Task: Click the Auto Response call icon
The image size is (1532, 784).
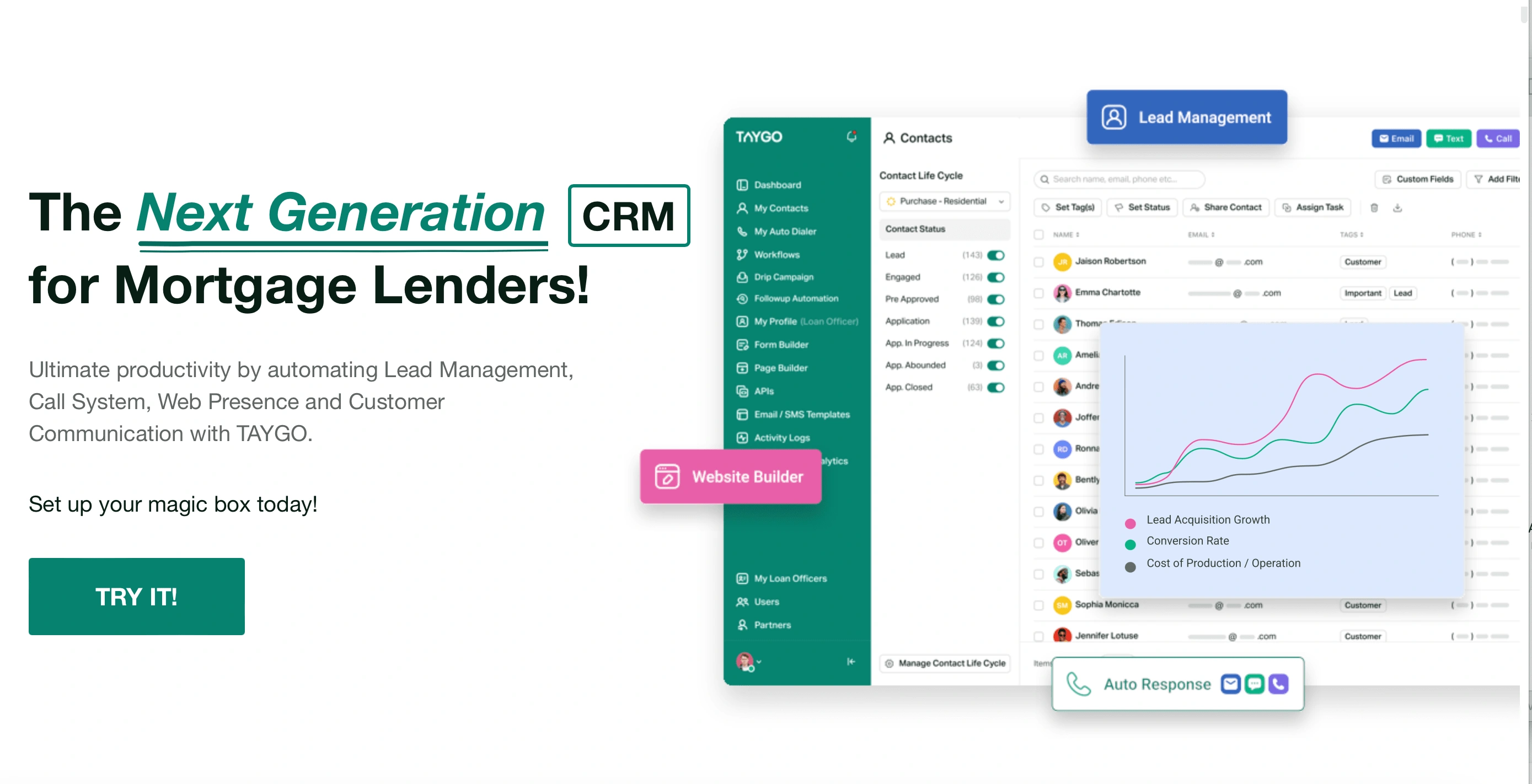Action: tap(1281, 683)
